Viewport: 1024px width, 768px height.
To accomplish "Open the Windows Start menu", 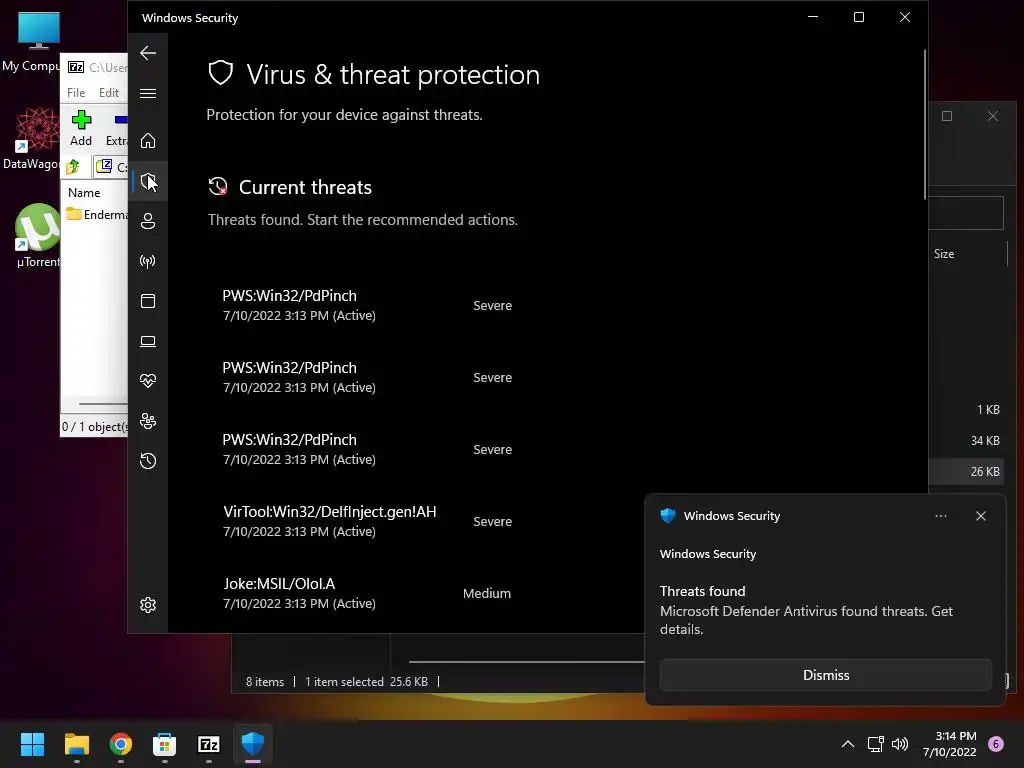I will 32,744.
